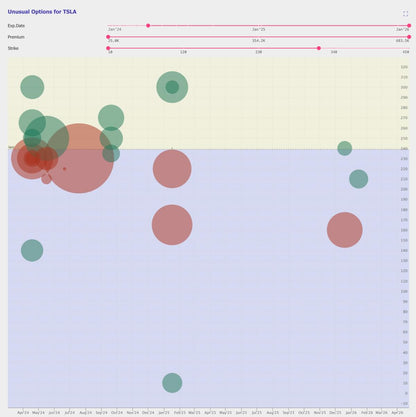This screenshot has height=417, width=416.
Task: Select the green bubble at strike 140
Action: click(x=32, y=250)
